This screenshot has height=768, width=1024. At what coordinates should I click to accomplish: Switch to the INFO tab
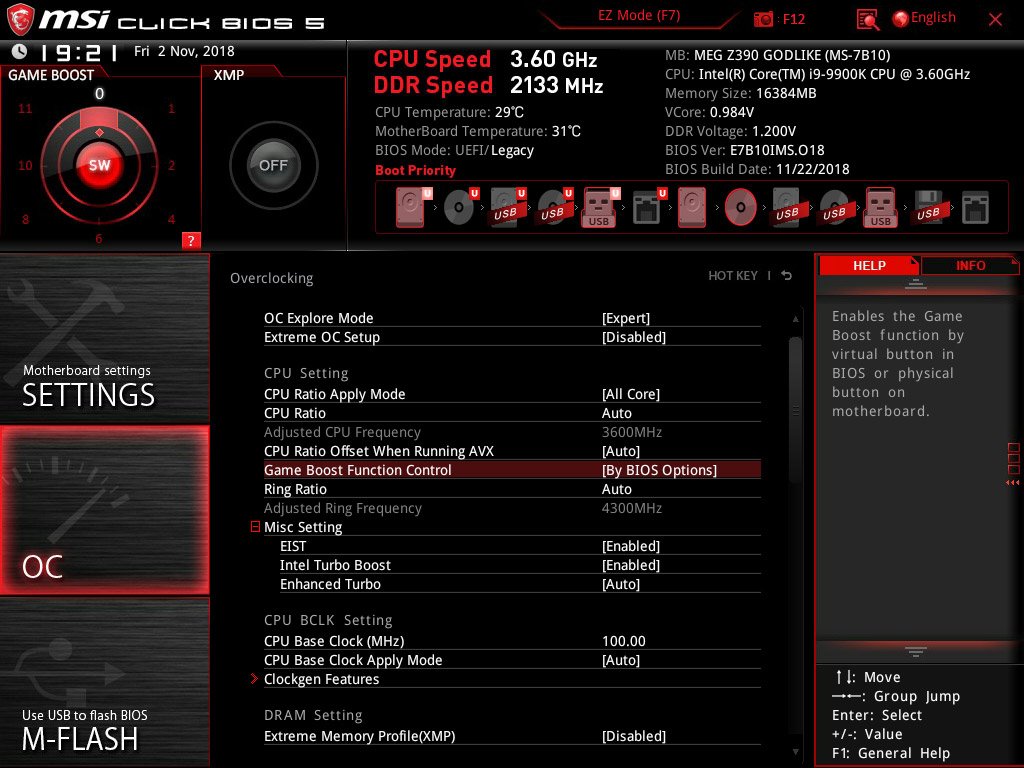point(970,265)
